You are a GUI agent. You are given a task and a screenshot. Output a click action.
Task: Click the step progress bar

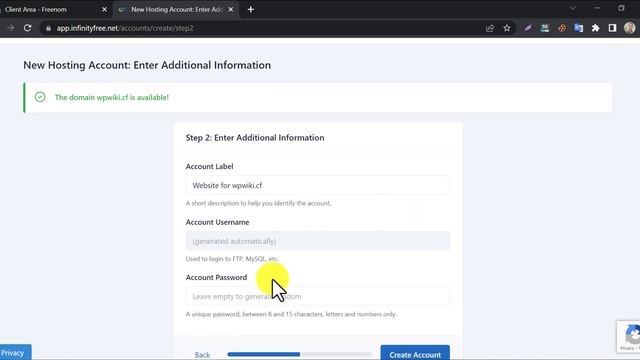[299, 354]
